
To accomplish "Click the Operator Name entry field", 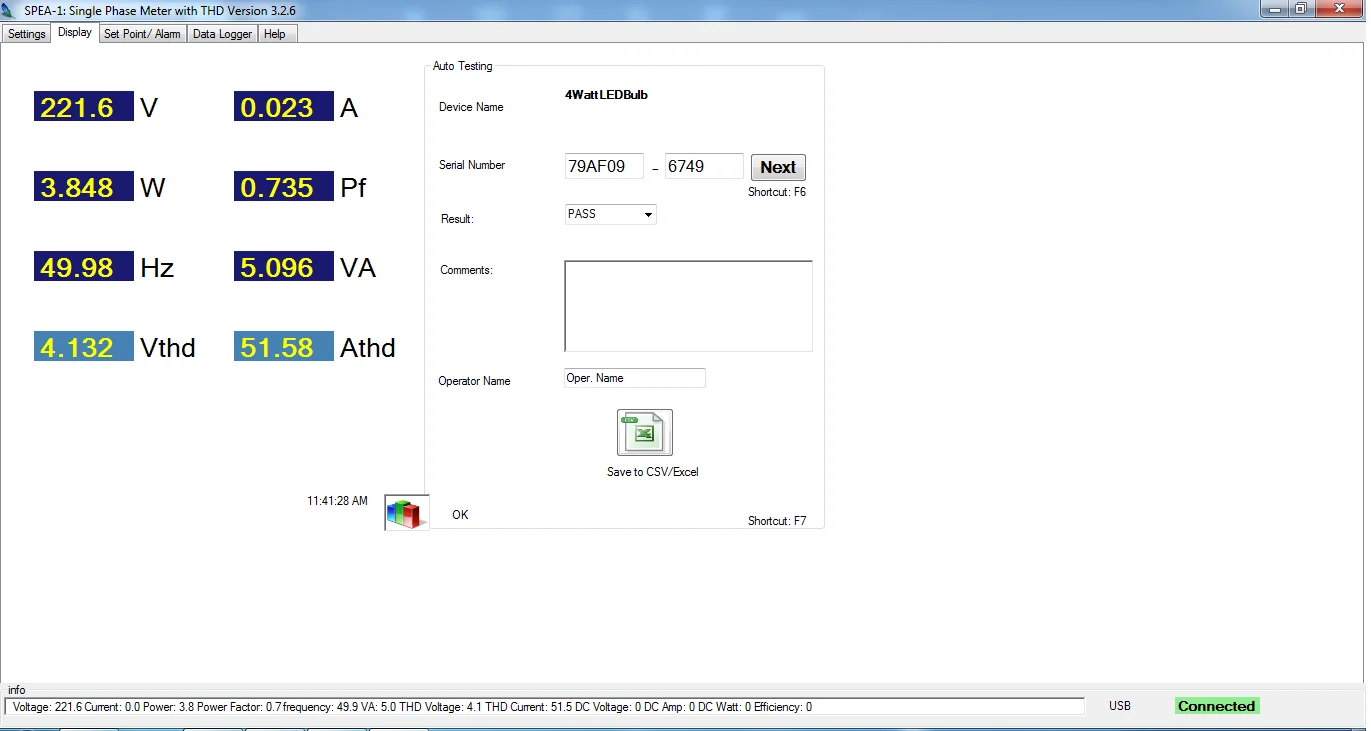I will click(634, 377).
